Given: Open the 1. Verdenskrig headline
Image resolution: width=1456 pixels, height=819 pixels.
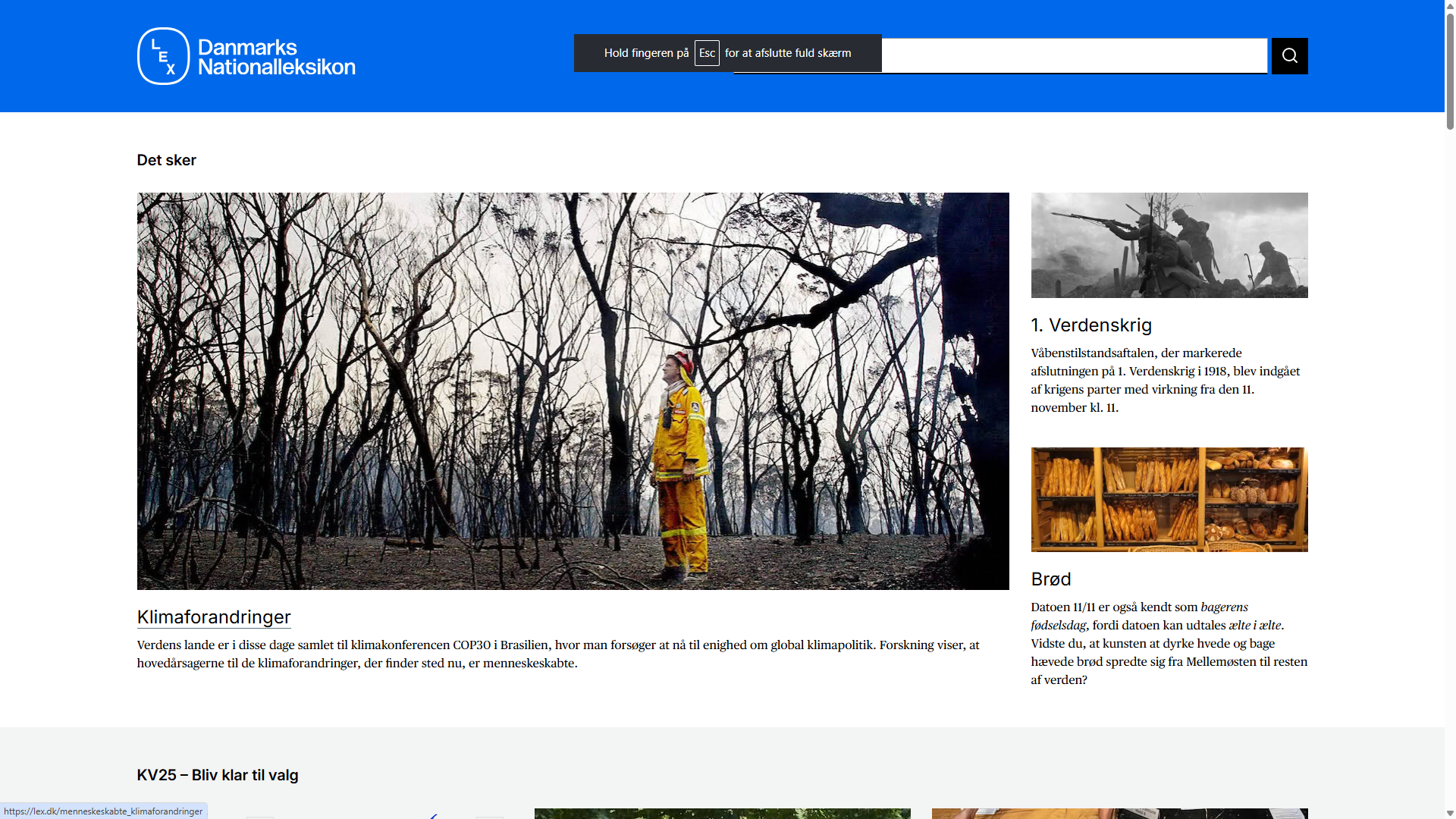Looking at the screenshot, I should coord(1090,325).
